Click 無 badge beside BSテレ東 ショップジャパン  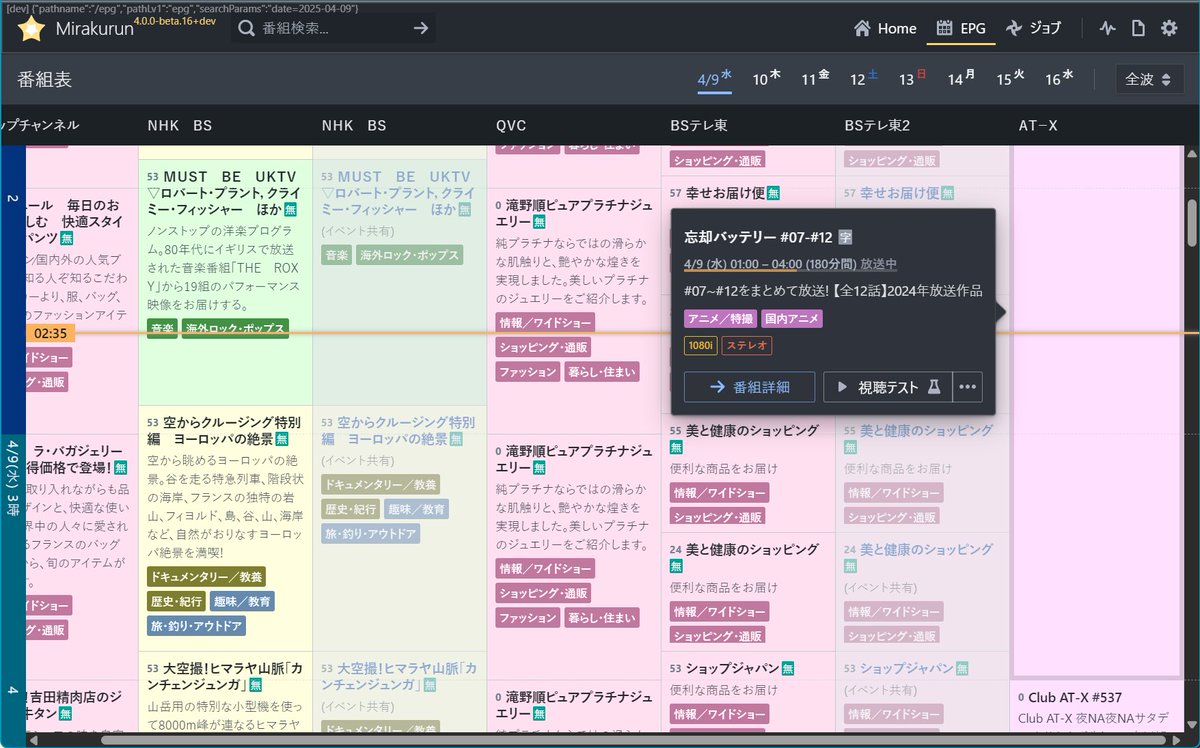click(788, 668)
